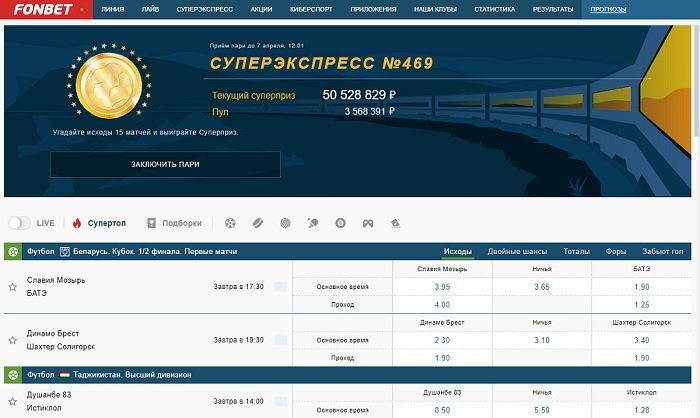Open Беларусь. Кубок. 1/2 финала header
The width and height of the screenshot is (700, 418).
pyautogui.click(x=155, y=251)
